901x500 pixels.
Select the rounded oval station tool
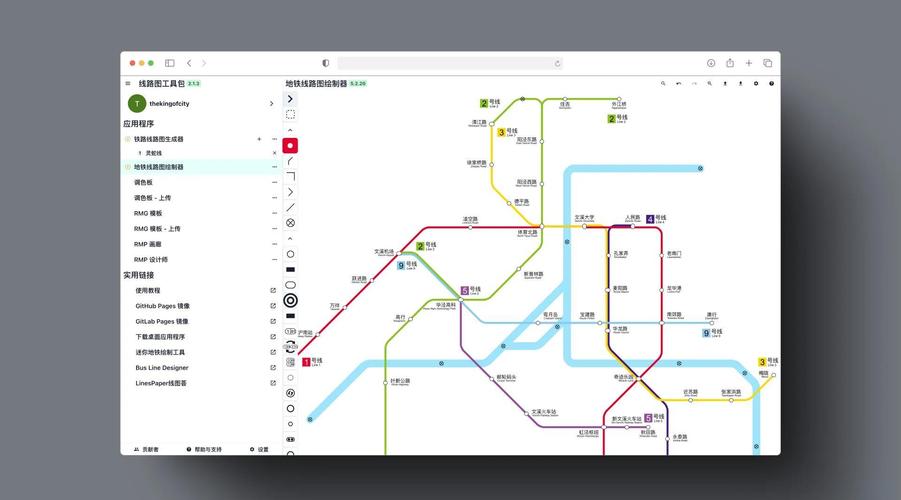tap(290, 285)
